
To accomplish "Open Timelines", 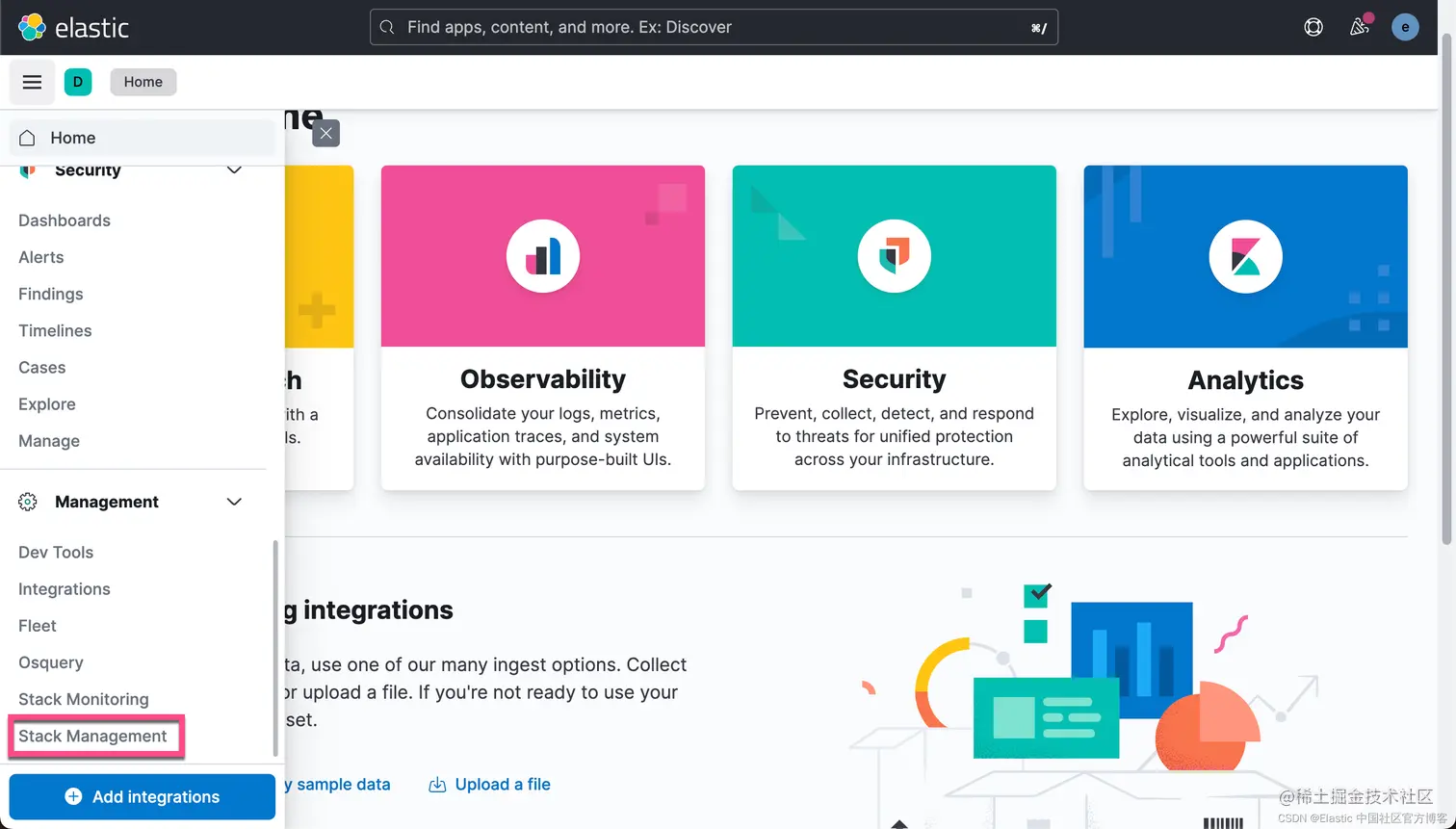I will [x=55, y=330].
